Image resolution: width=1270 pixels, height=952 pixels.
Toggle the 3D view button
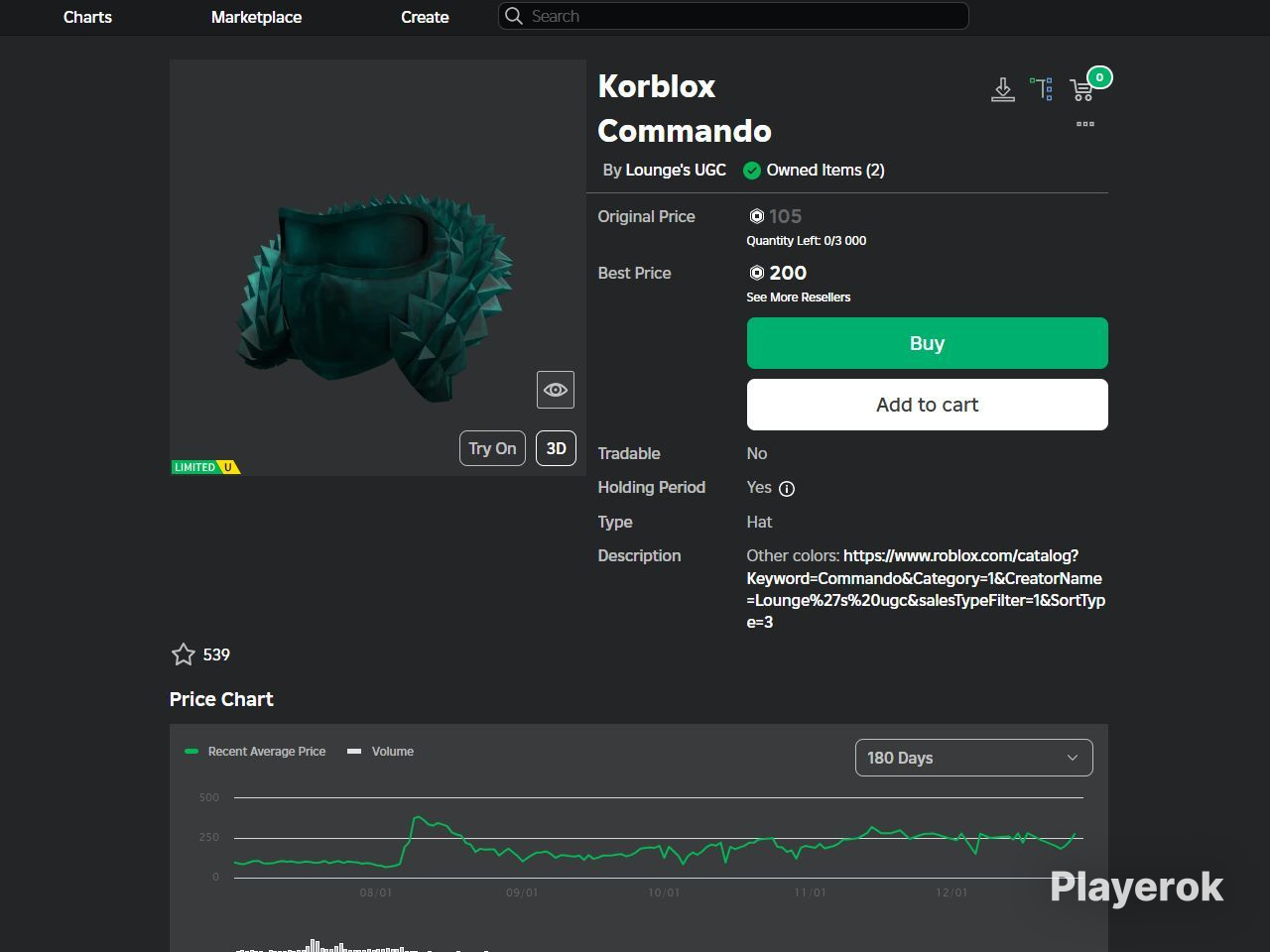(556, 448)
